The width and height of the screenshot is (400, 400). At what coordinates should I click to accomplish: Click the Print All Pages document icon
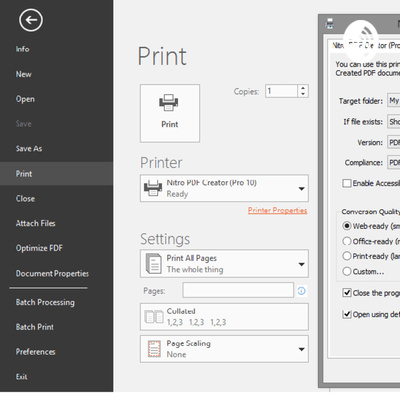point(154,264)
